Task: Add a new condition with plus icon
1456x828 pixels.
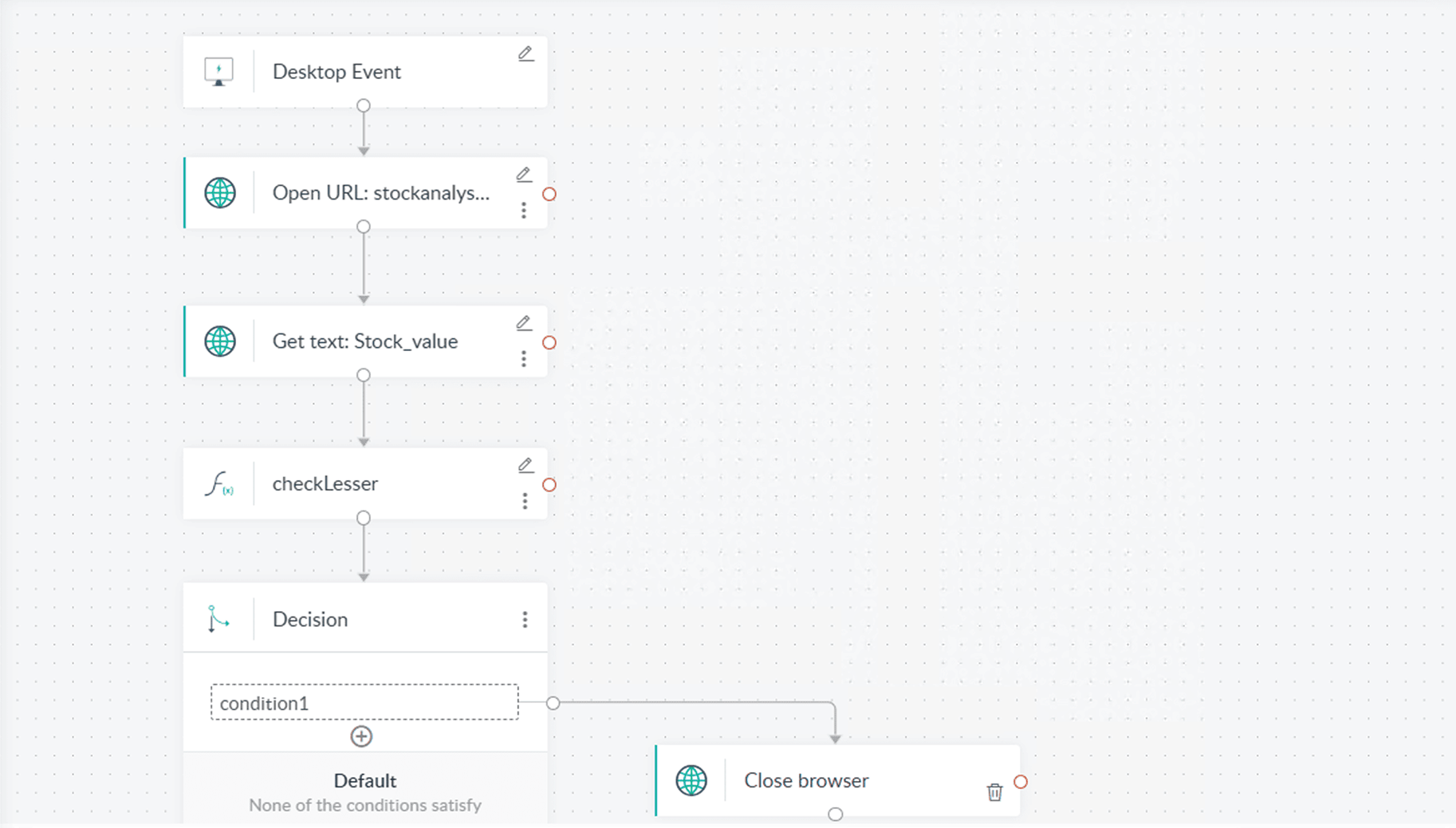Action: (x=361, y=736)
